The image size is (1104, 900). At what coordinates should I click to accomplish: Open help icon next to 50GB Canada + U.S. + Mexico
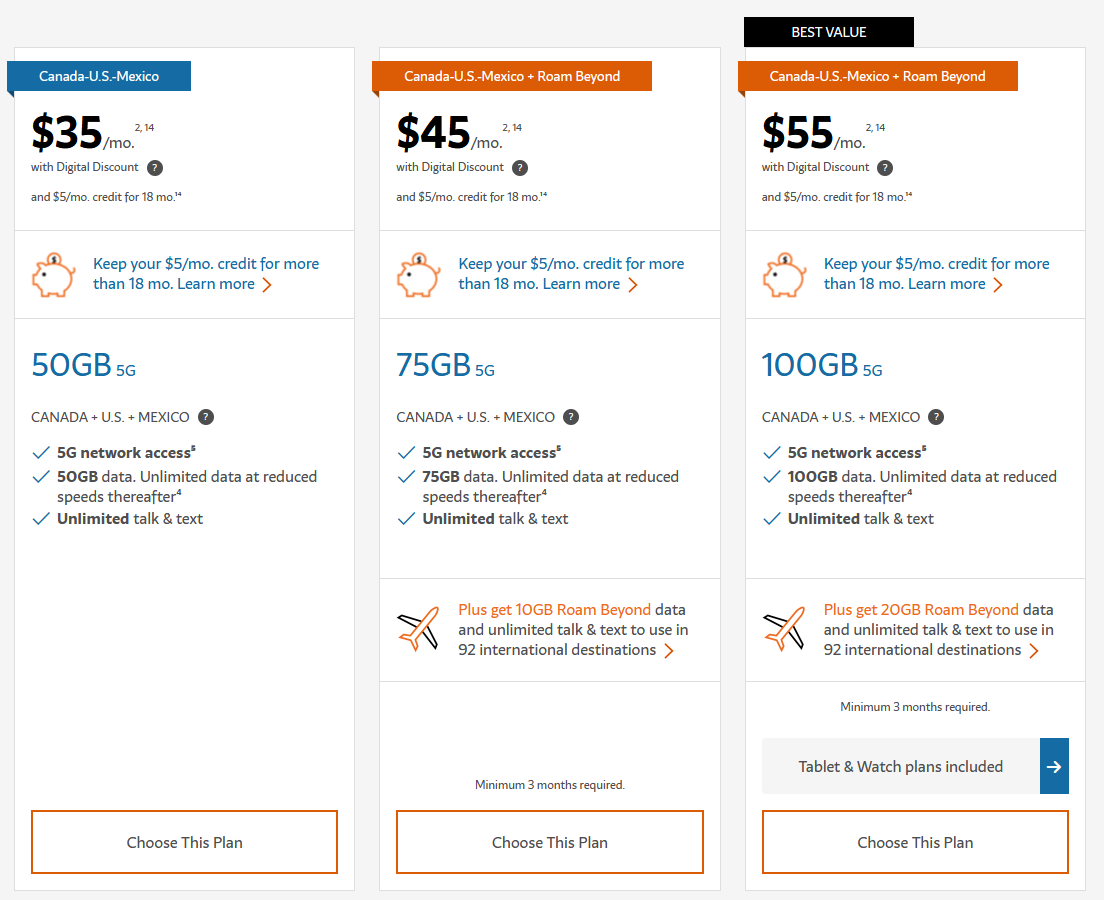(206, 417)
